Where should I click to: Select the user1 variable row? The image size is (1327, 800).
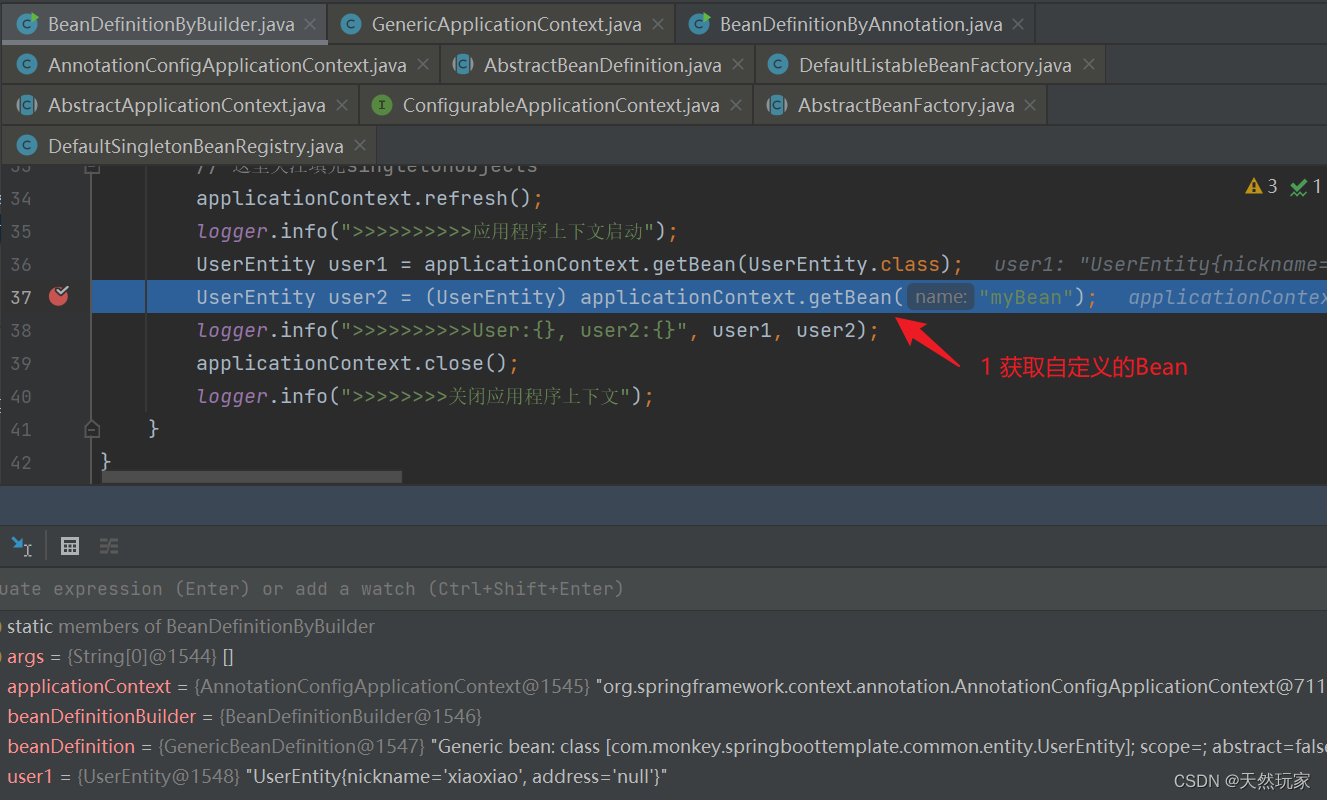tap(663, 777)
